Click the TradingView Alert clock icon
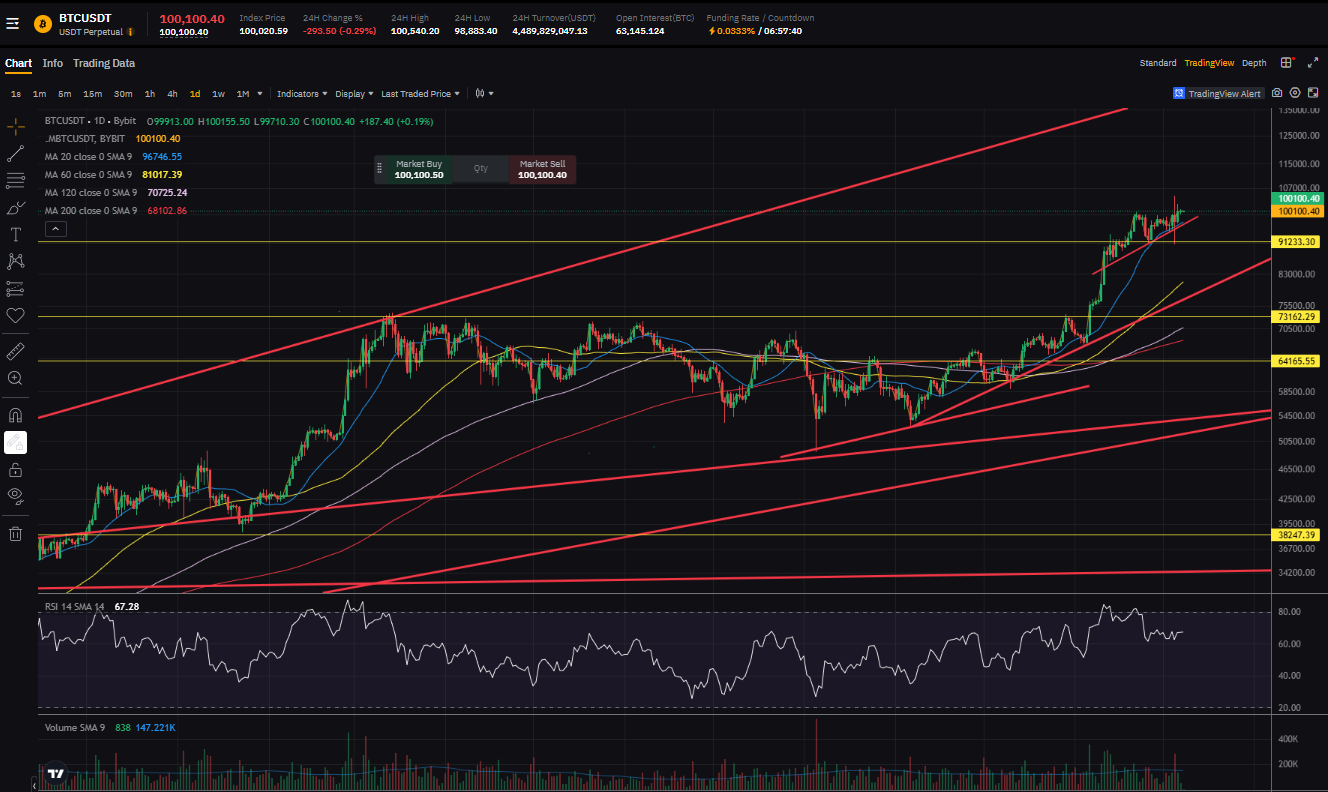The height and width of the screenshot is (792, 1328). [x=1180, y=93]
